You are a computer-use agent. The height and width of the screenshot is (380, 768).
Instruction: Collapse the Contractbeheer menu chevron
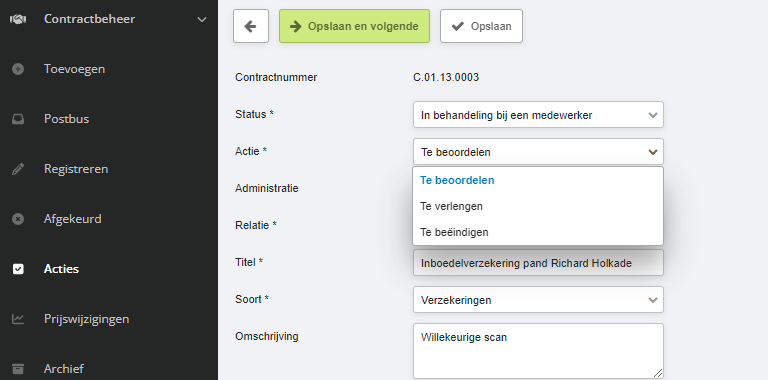coord(202,20)
